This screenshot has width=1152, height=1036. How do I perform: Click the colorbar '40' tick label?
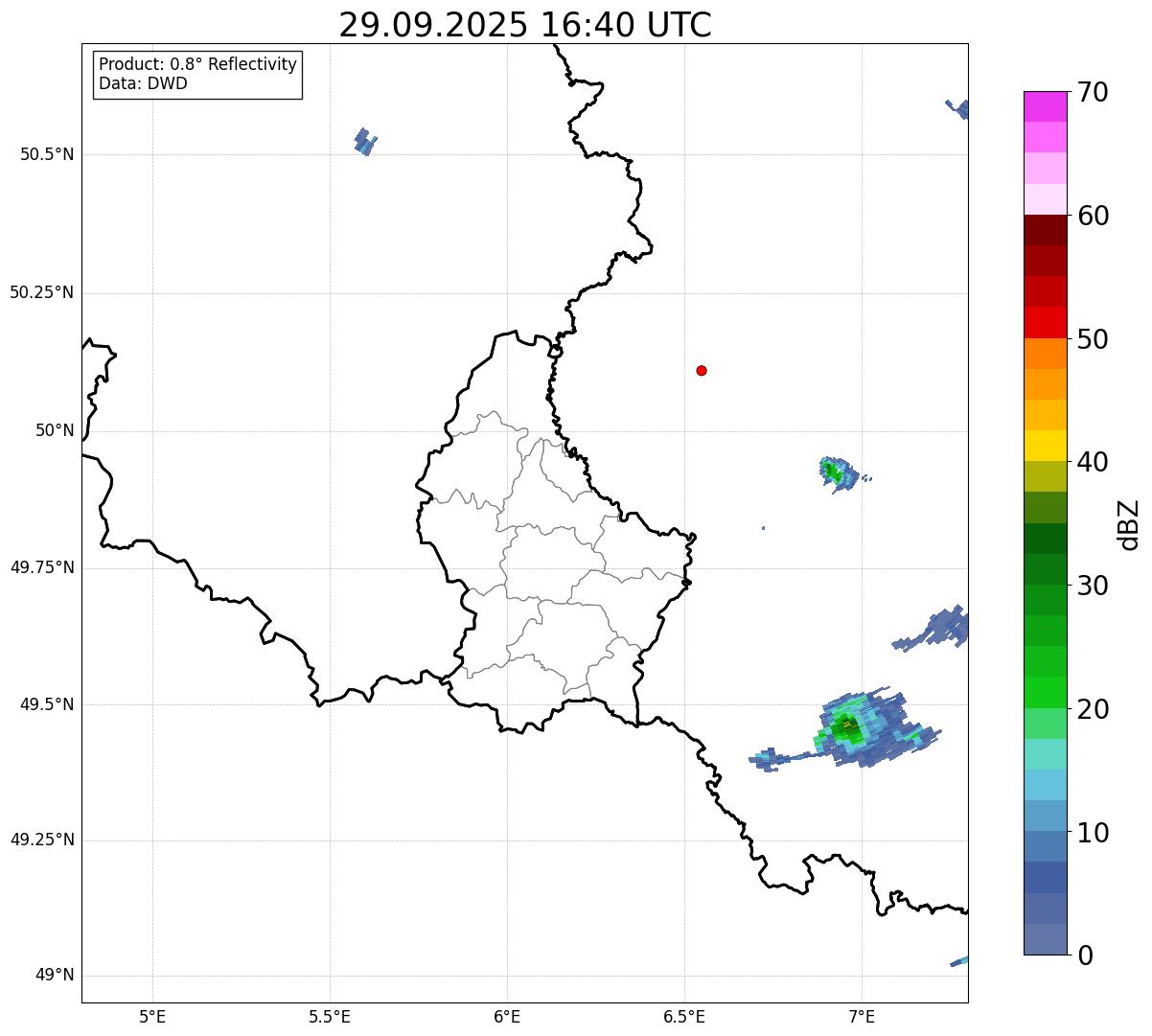[1093, 462]
